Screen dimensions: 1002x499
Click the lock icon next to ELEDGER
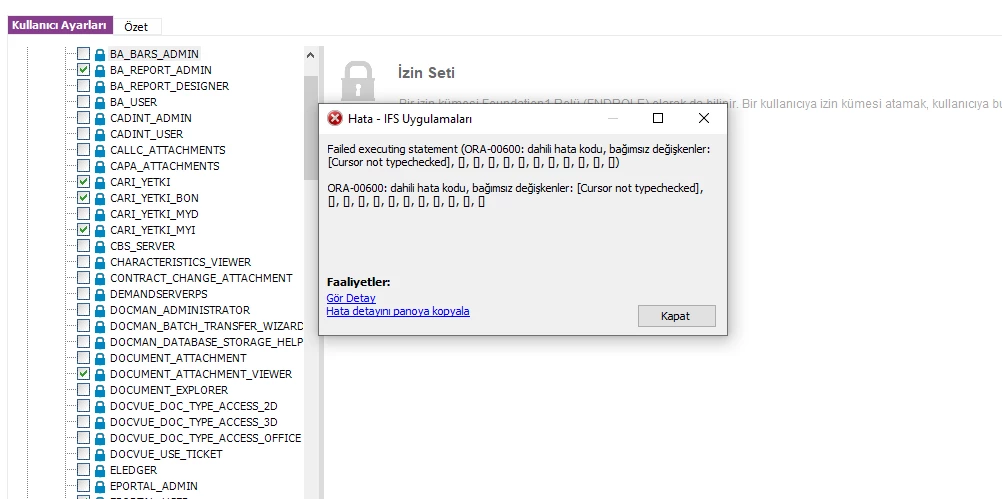100,470
